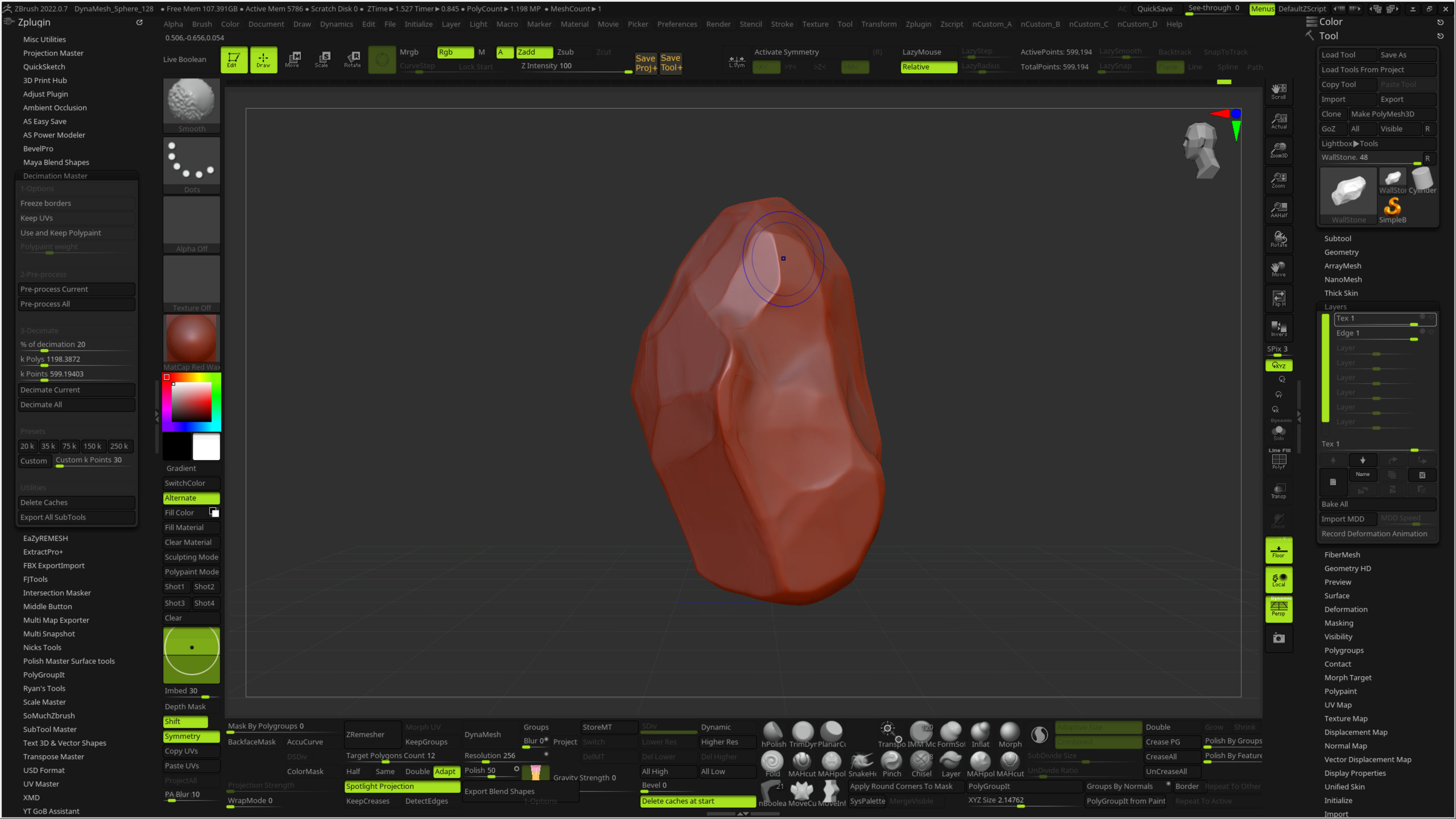Image resolution: width=1456 pixels, height=819 pixels.
Task: Expand the Deformation subpalette
Action: [x=1345, y=609]
